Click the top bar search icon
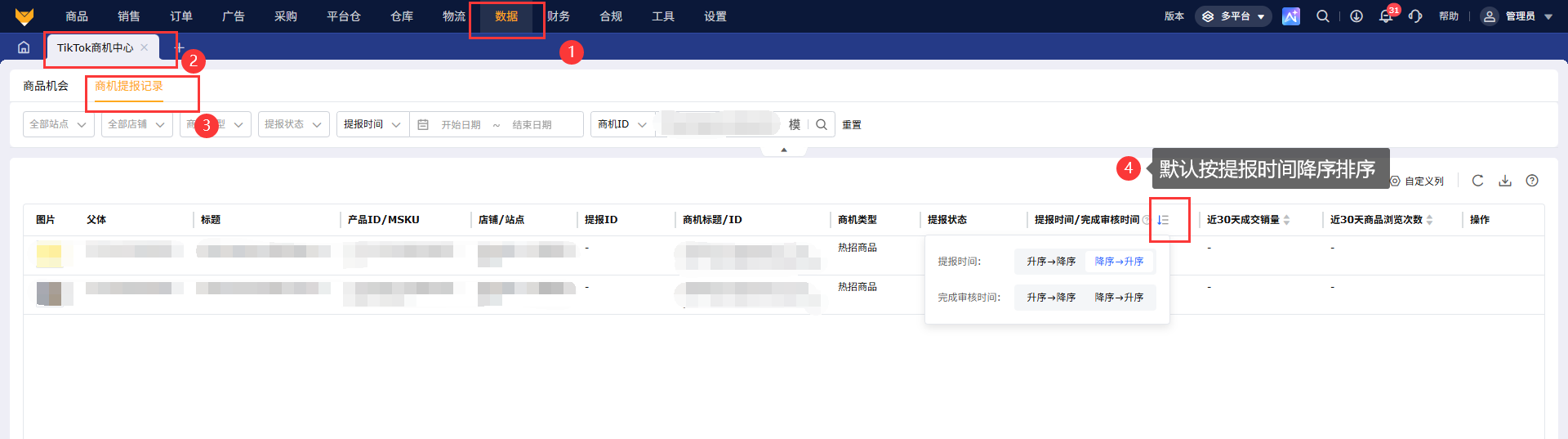Screen dimensions: 1568x439 point(1323,16)
